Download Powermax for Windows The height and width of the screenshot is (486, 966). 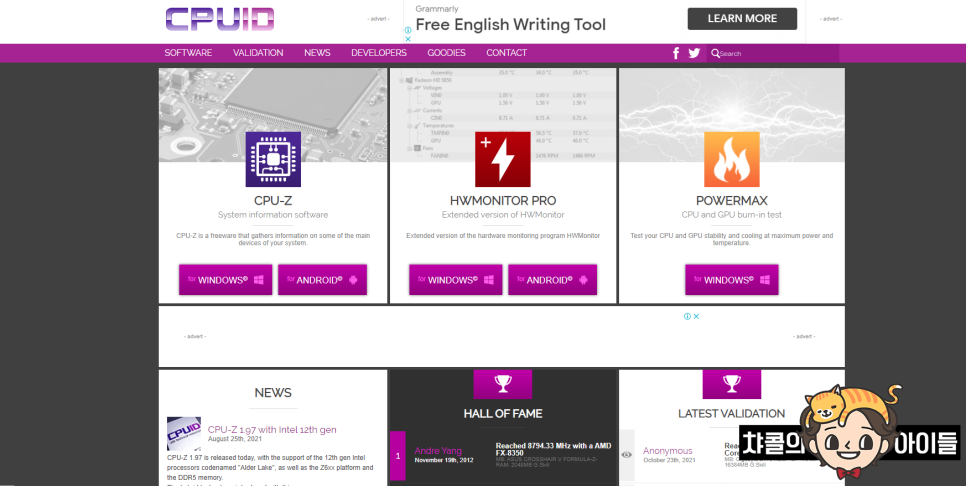732,280
